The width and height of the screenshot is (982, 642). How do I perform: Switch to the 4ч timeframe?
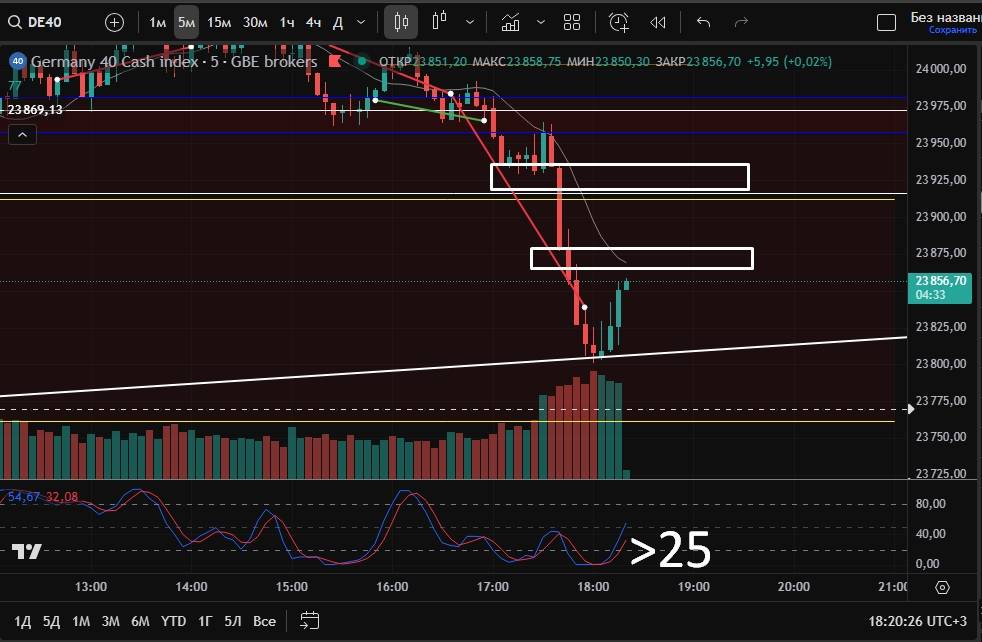click(x=313, y=22)
